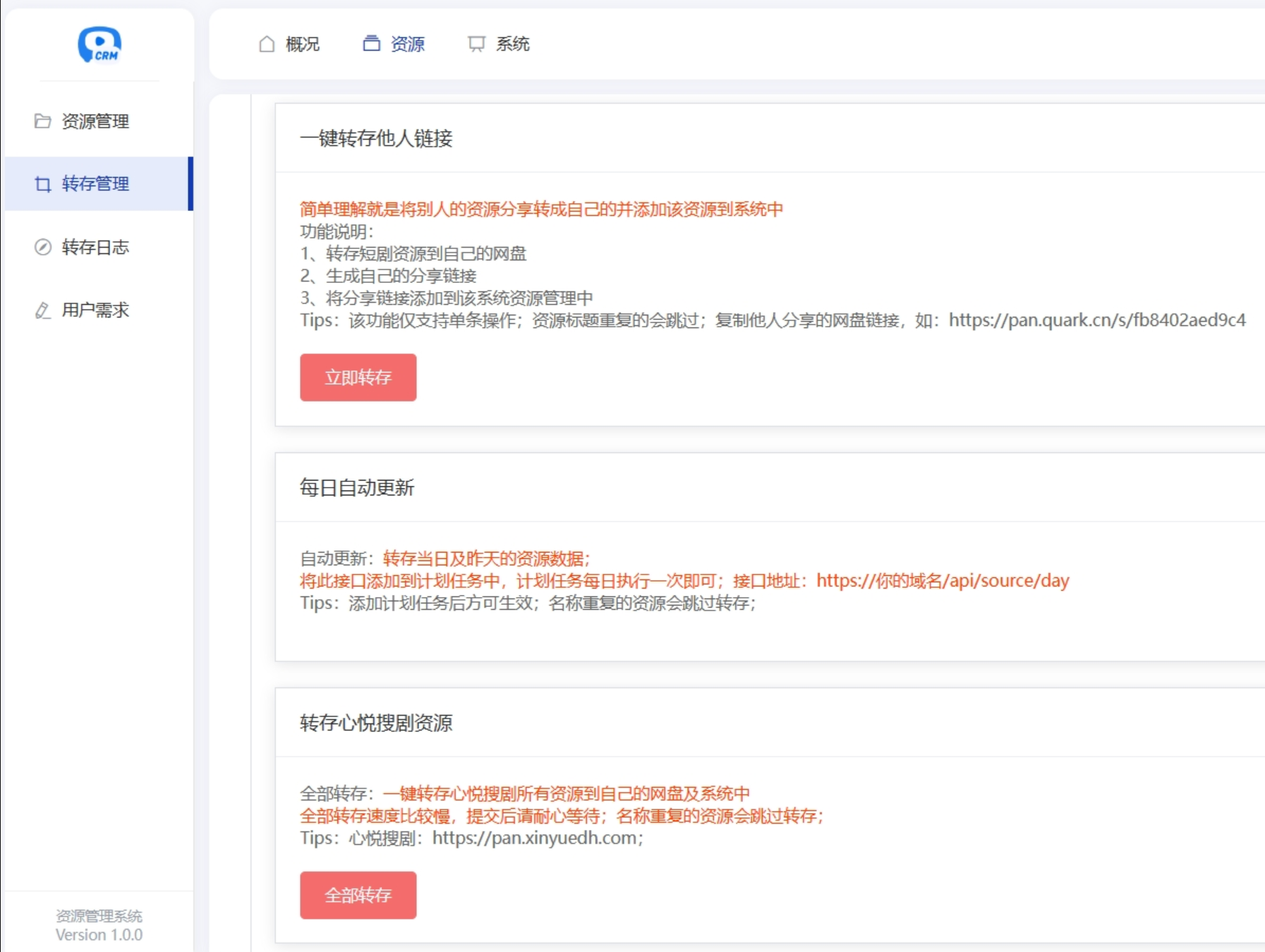
Task: Click the folder icon beside 资源管理
Action: pos(42,121)
